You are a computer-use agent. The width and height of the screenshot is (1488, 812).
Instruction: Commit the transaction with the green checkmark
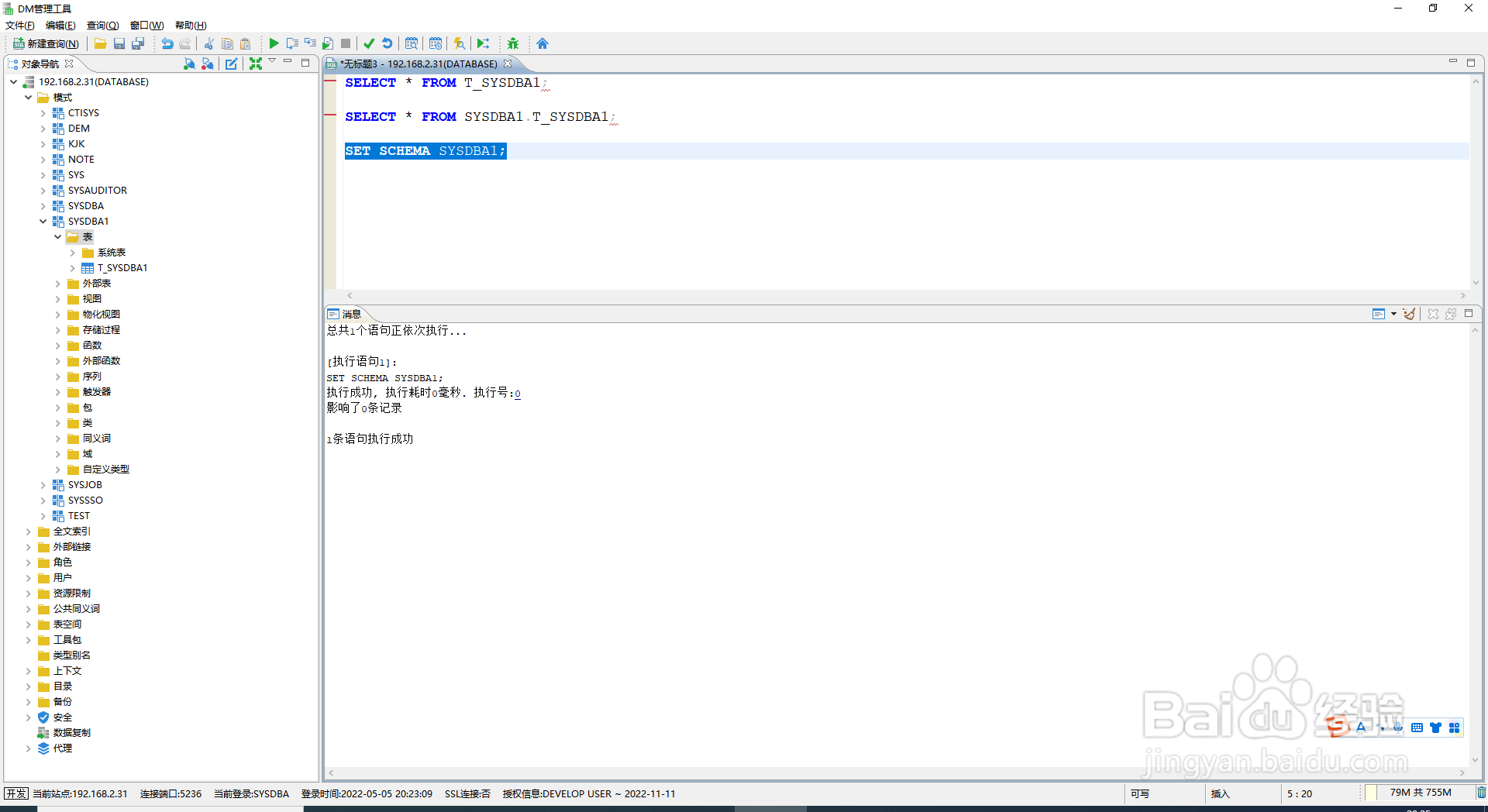tap(369, 44)
